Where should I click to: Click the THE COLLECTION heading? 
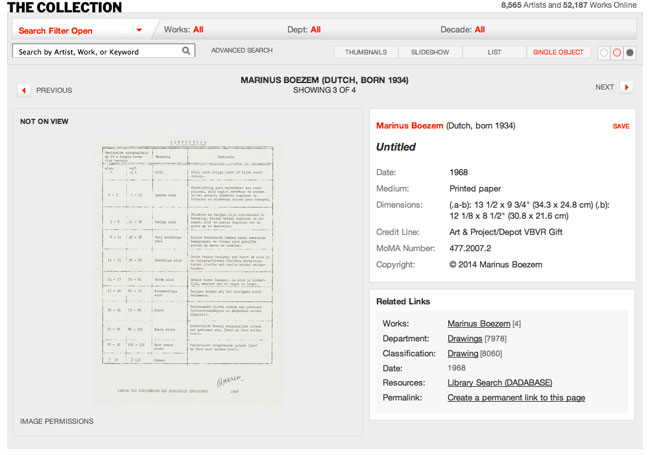[x=64, y=7]
